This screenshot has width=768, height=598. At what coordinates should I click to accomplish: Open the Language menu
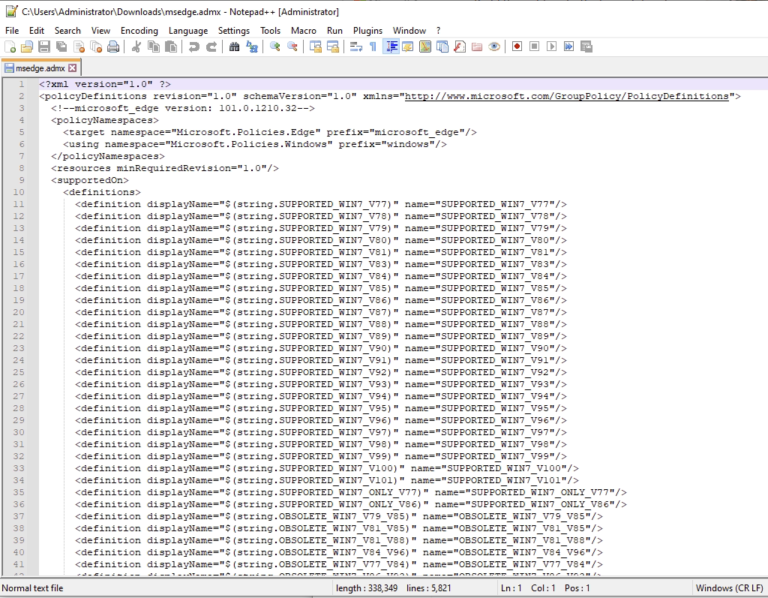pos(188,31)
